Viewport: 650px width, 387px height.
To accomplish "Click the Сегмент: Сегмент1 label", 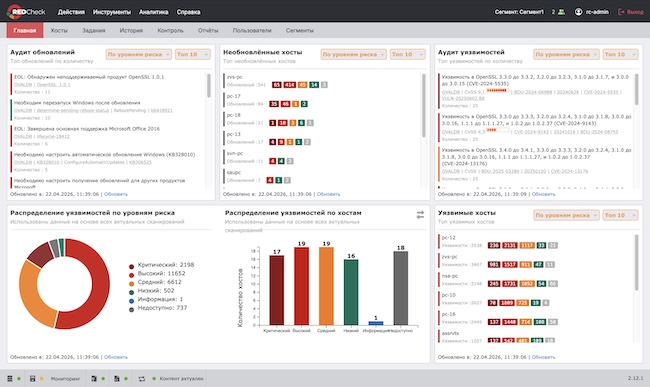I will click(519, 12).
